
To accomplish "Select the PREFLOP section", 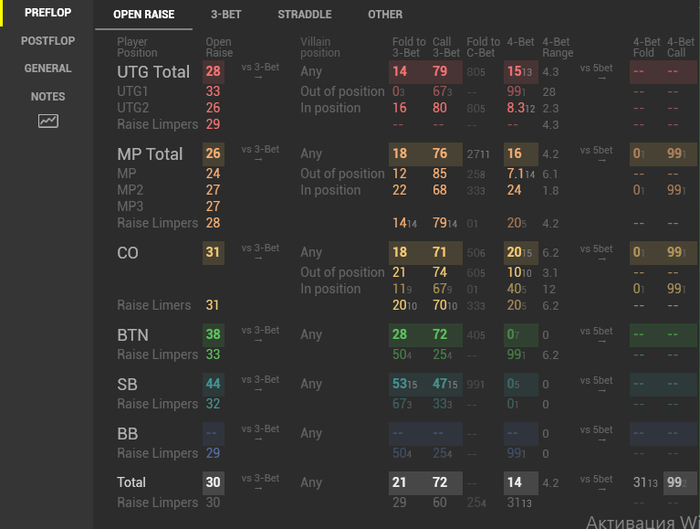I will pyautogui.click(x=48, y=13).
